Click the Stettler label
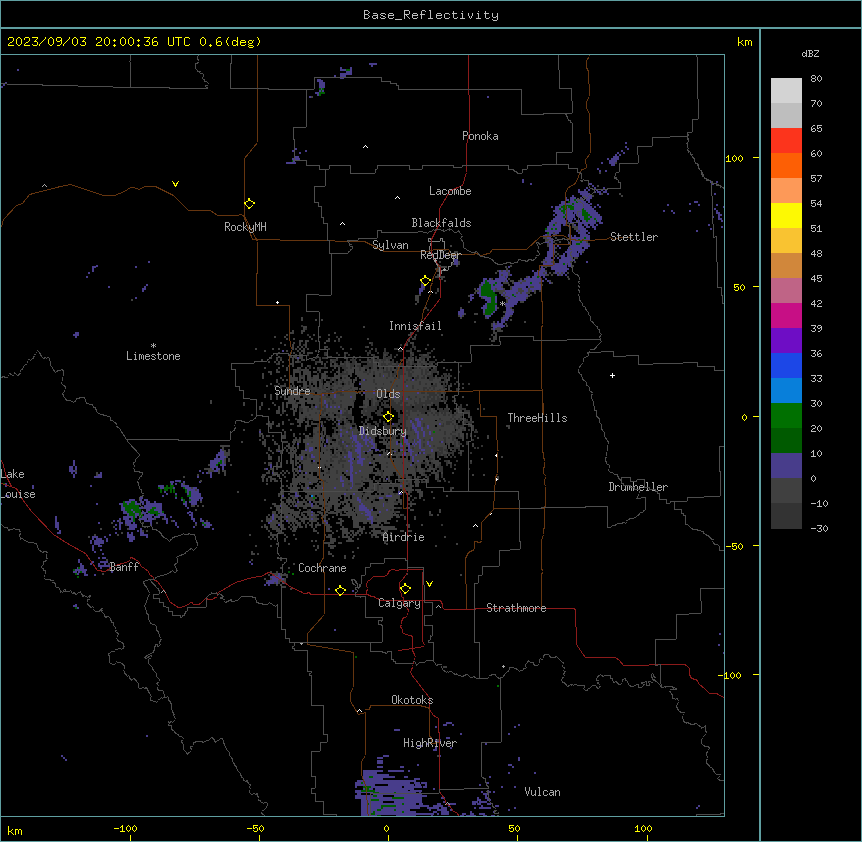 coord(634,237)
